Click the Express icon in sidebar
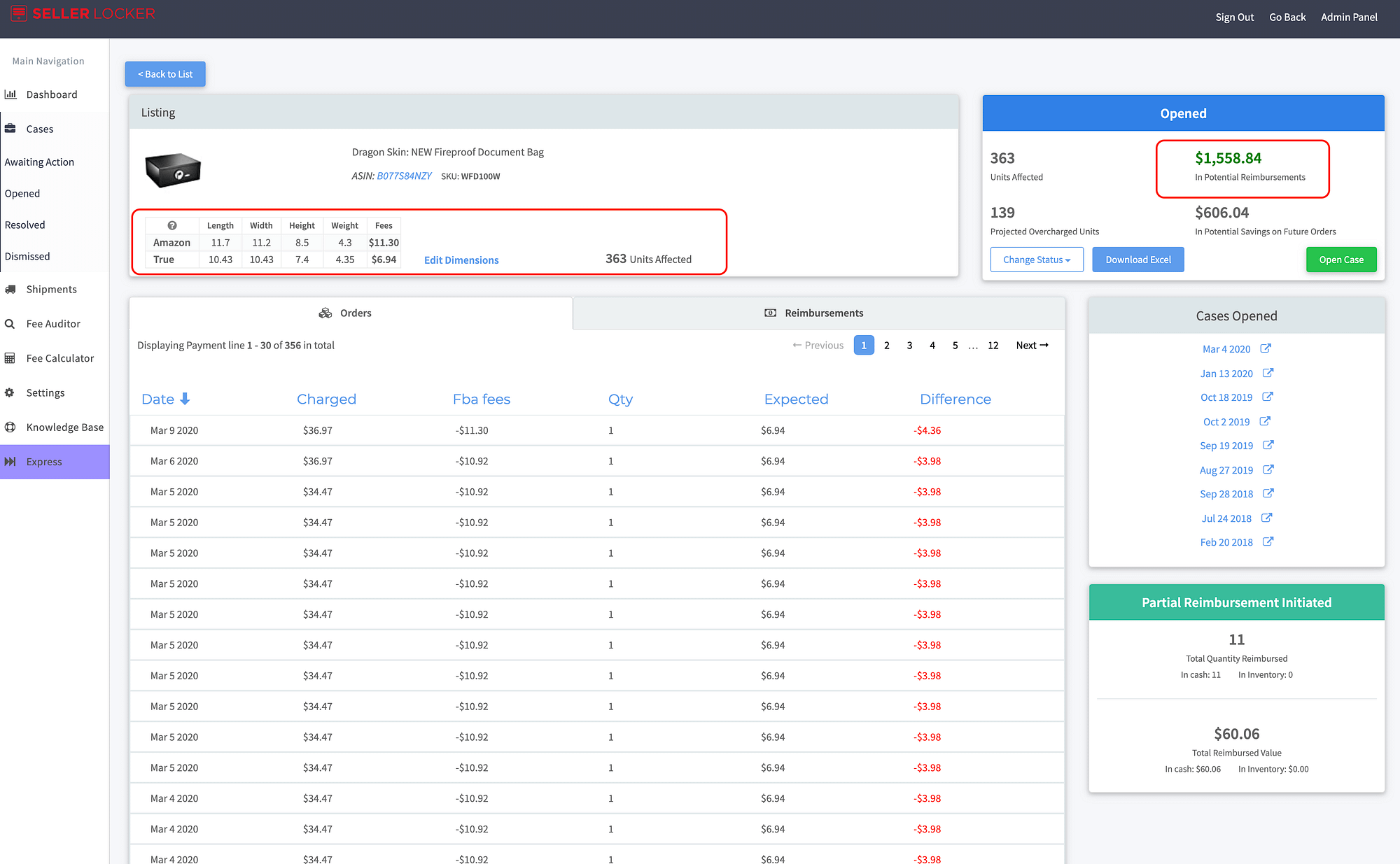The width and height of the screenshot is (1400, 864). 13,461
